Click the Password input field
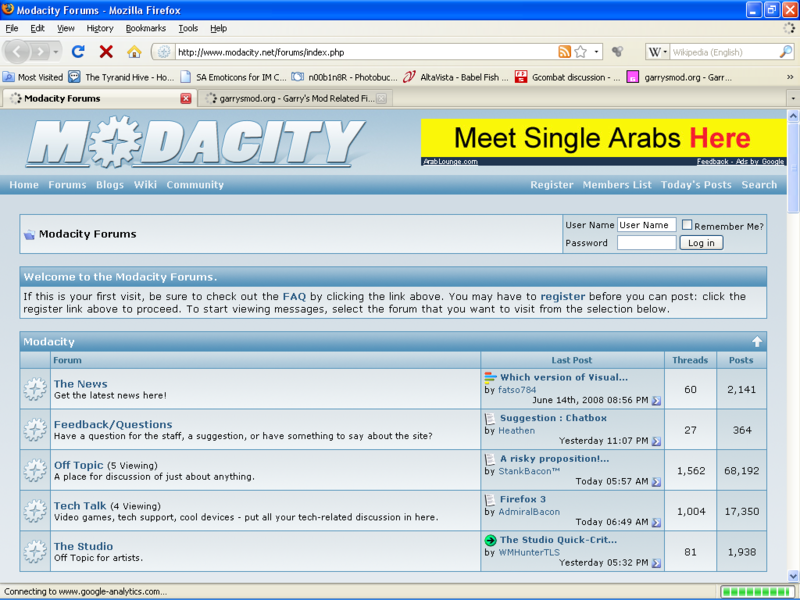This screenshot has width=800, height=600. tap(646, 243)
